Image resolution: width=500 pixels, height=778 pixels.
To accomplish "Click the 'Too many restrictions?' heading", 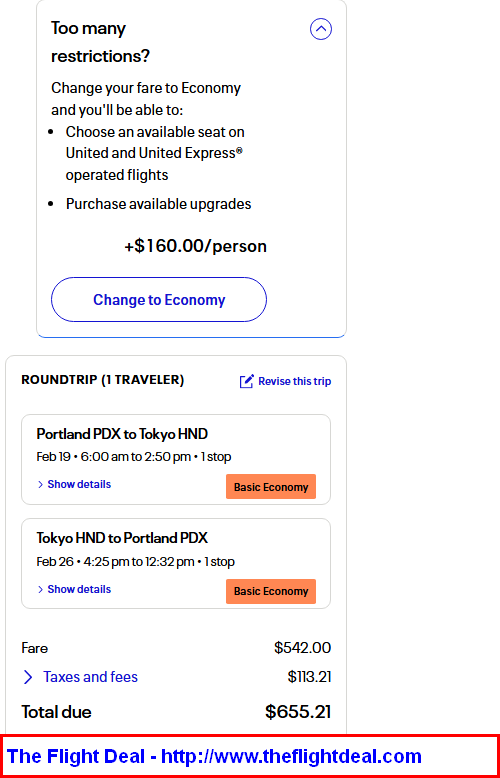I will pyautogui.click(x=100, y=42).
